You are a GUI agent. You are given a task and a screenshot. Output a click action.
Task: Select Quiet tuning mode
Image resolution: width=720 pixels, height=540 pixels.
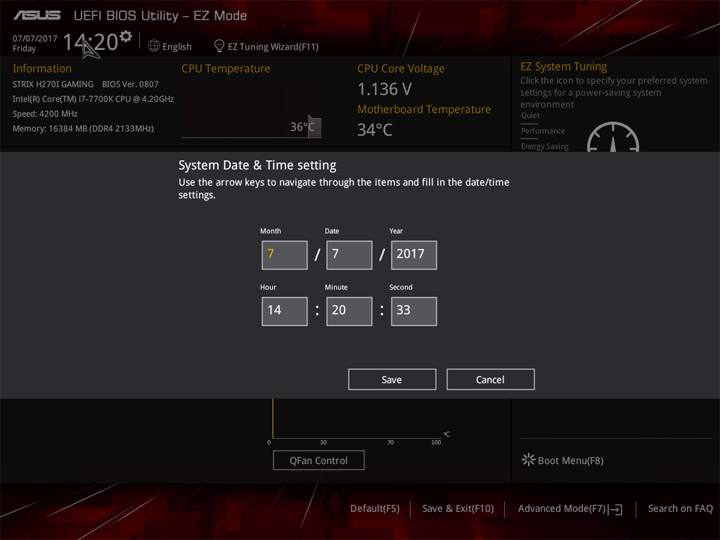pos(530,116)
